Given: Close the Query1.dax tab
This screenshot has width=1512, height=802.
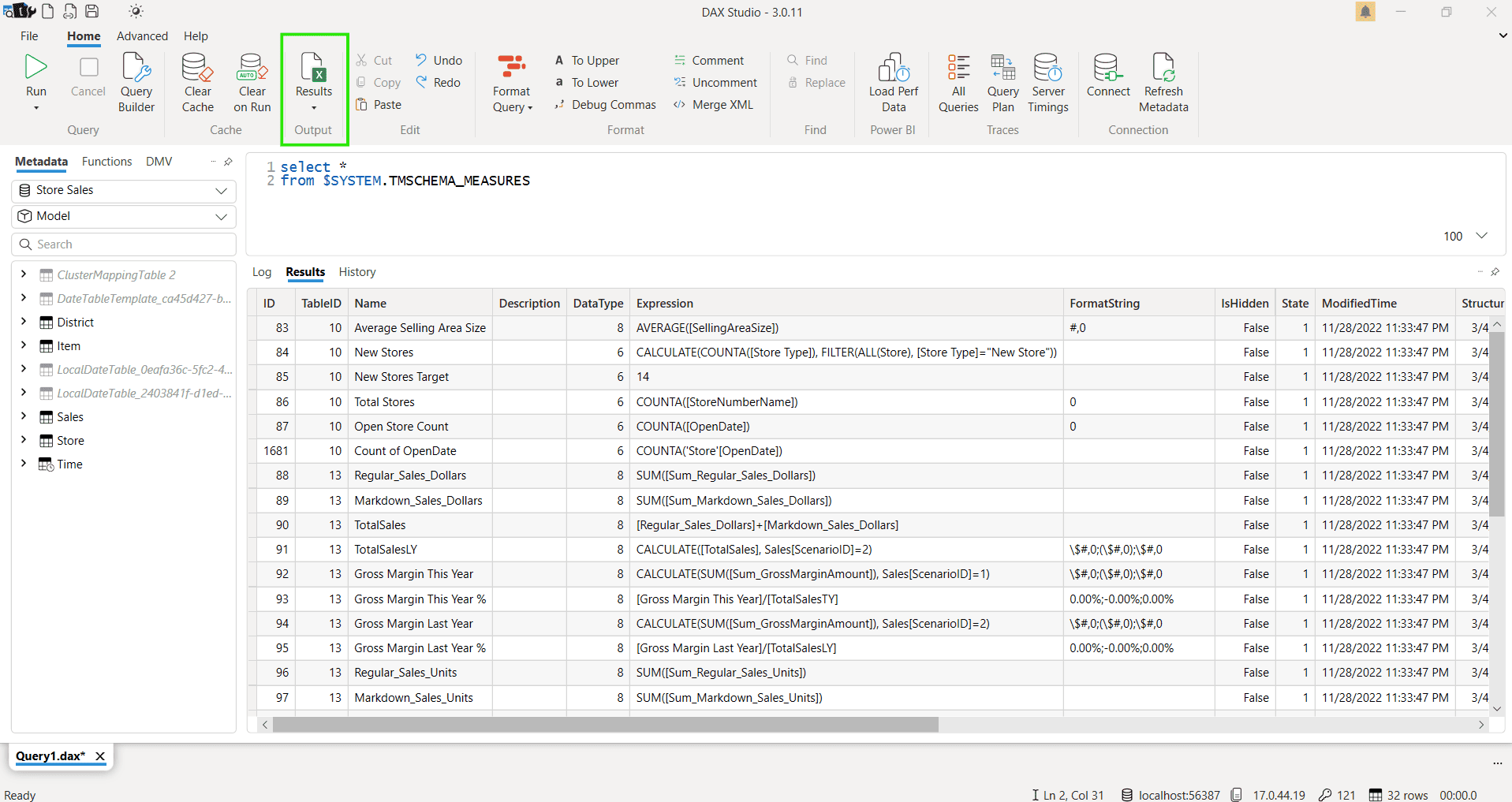Looking at the screenshot, I should [100, 755].
